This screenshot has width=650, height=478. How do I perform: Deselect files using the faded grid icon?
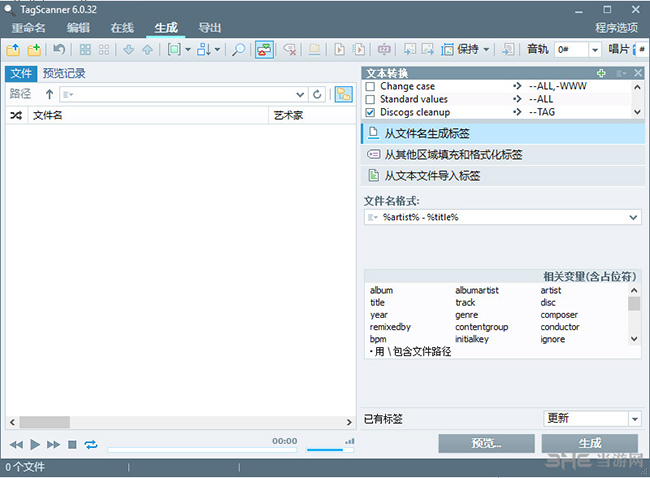click(104, 50)
